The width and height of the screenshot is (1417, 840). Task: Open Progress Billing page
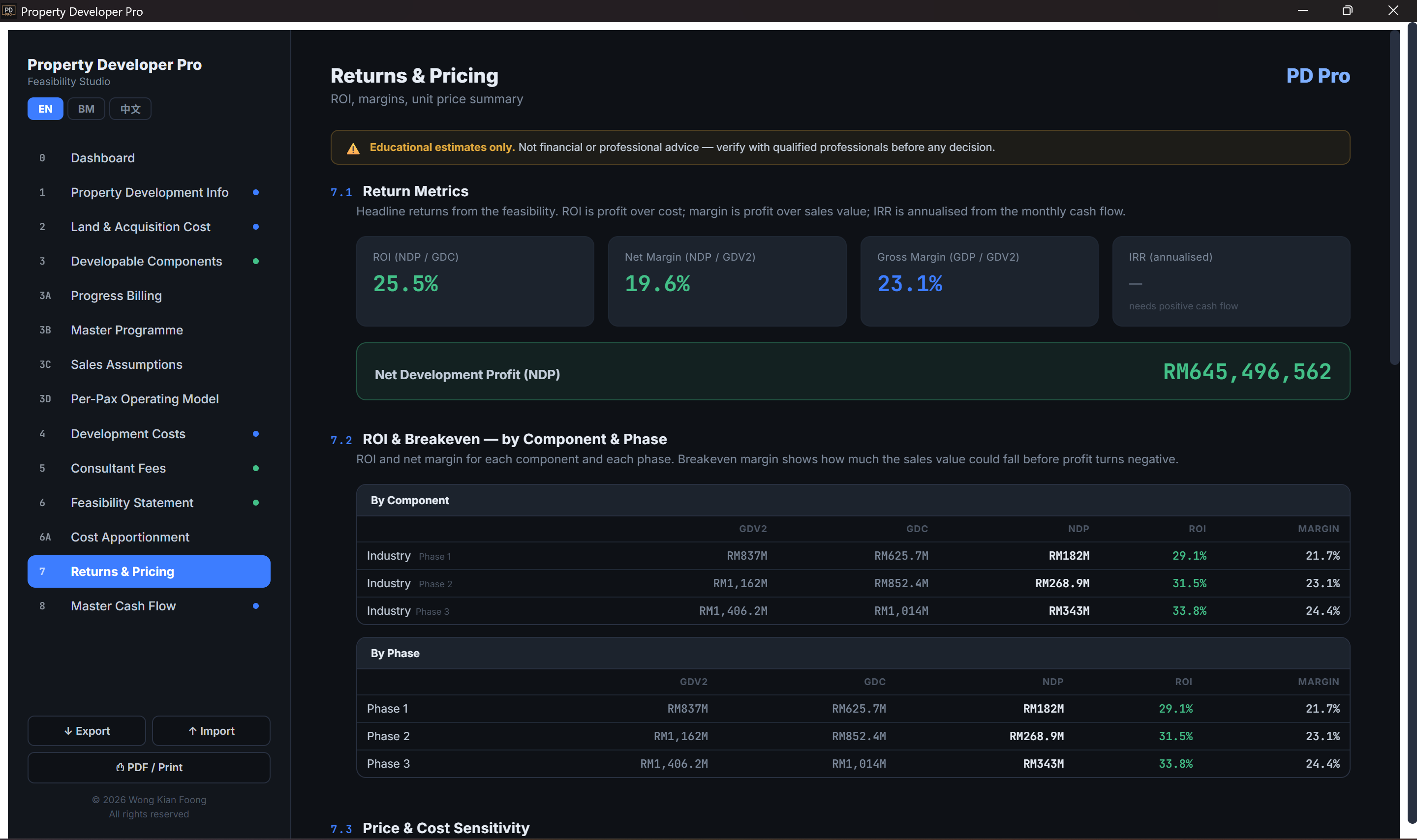point(149,296)
